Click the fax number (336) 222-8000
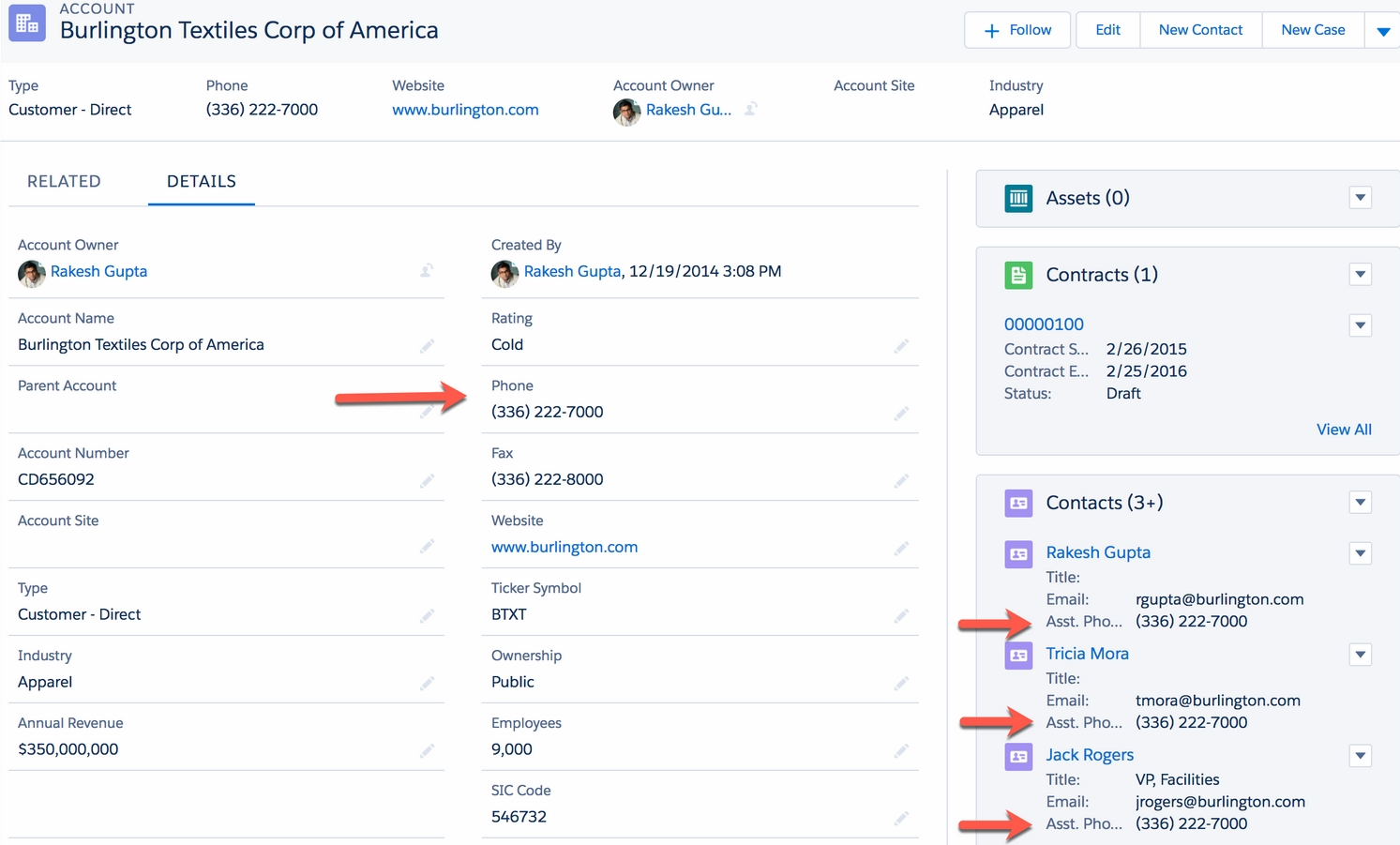The height and width of the screenshot is (845, 1400). click(x=548, y=479)
